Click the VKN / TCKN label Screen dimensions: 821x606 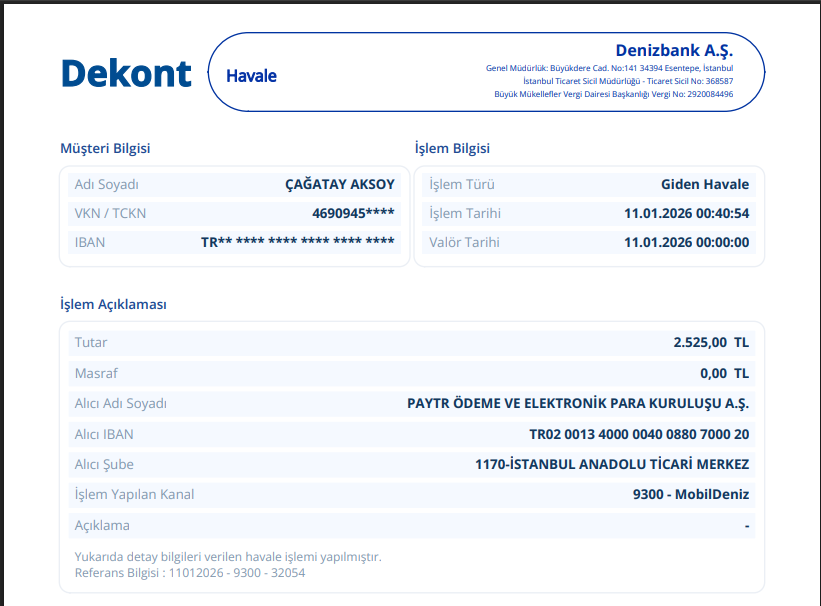pos(110,213)
